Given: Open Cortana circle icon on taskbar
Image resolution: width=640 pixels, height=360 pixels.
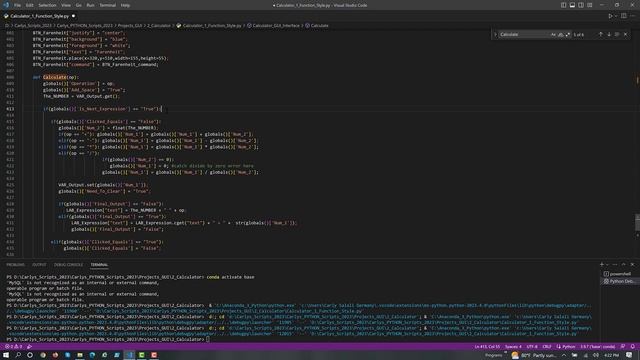Looking at the screenshot, I should click(30, 355).
